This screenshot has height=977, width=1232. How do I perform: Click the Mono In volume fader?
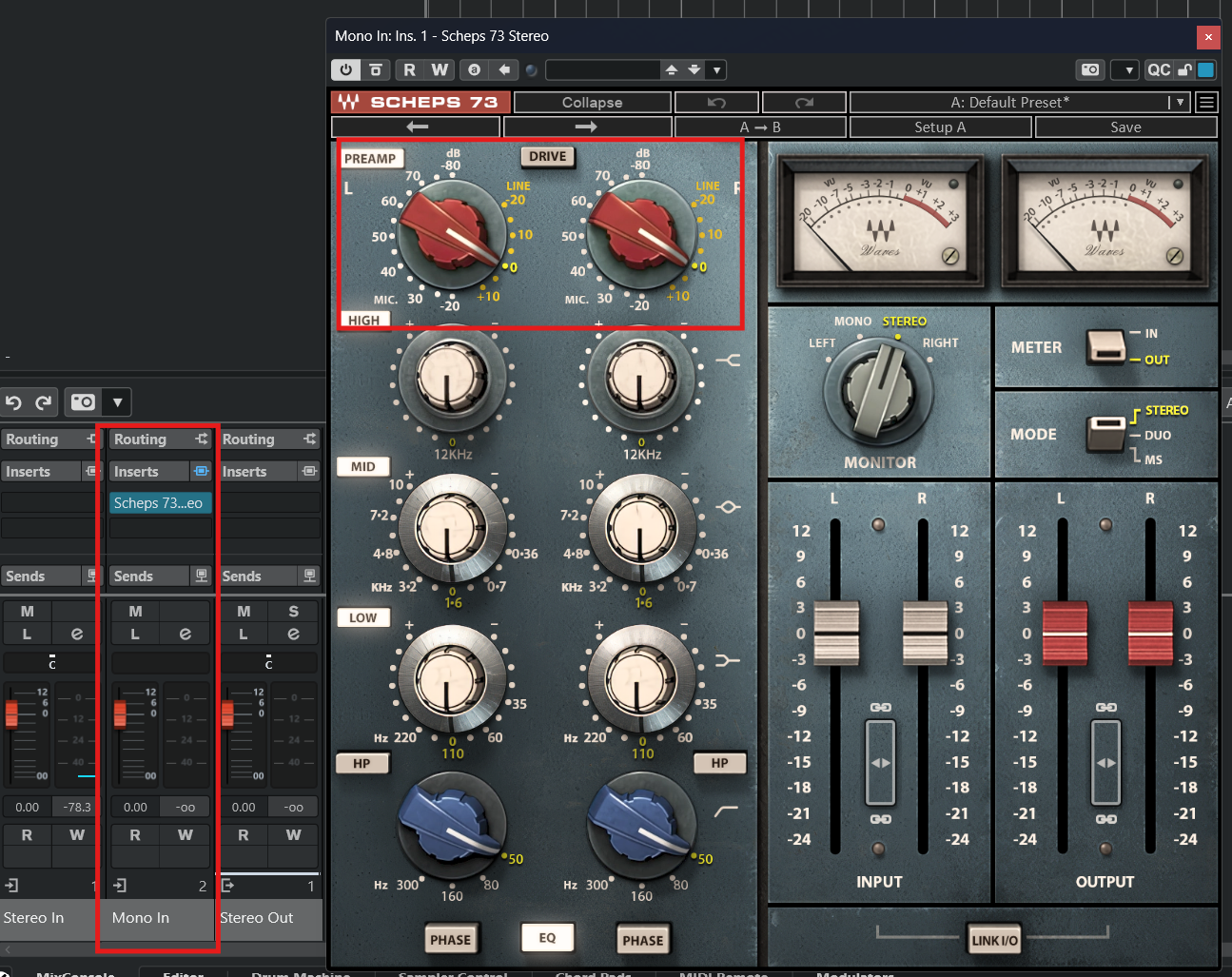coord(120,713)
